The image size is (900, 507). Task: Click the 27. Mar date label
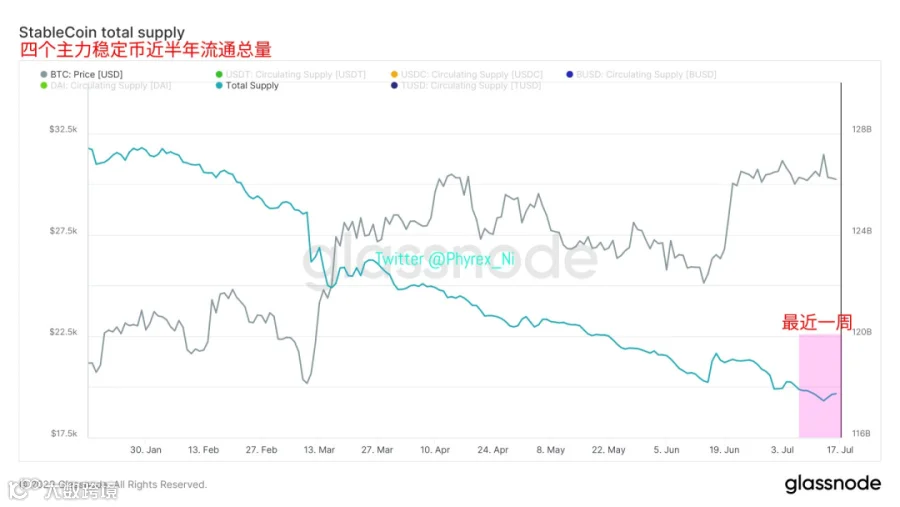377,450
